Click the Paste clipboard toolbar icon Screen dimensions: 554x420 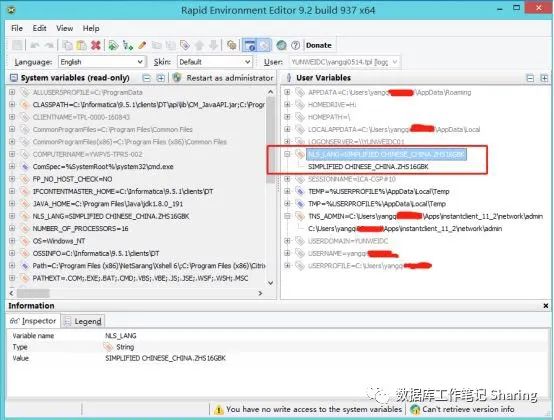point(82,45)
